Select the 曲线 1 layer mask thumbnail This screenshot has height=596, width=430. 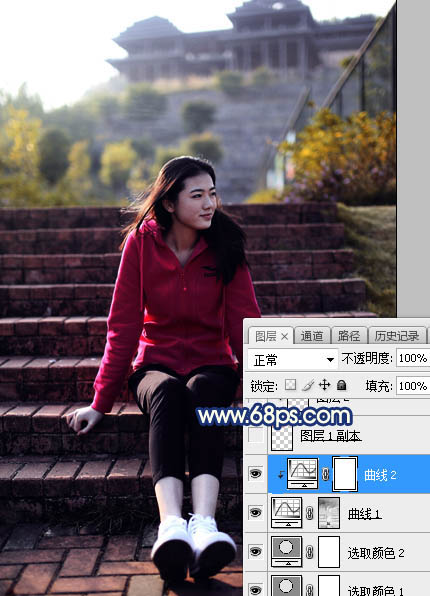[329, 513]
